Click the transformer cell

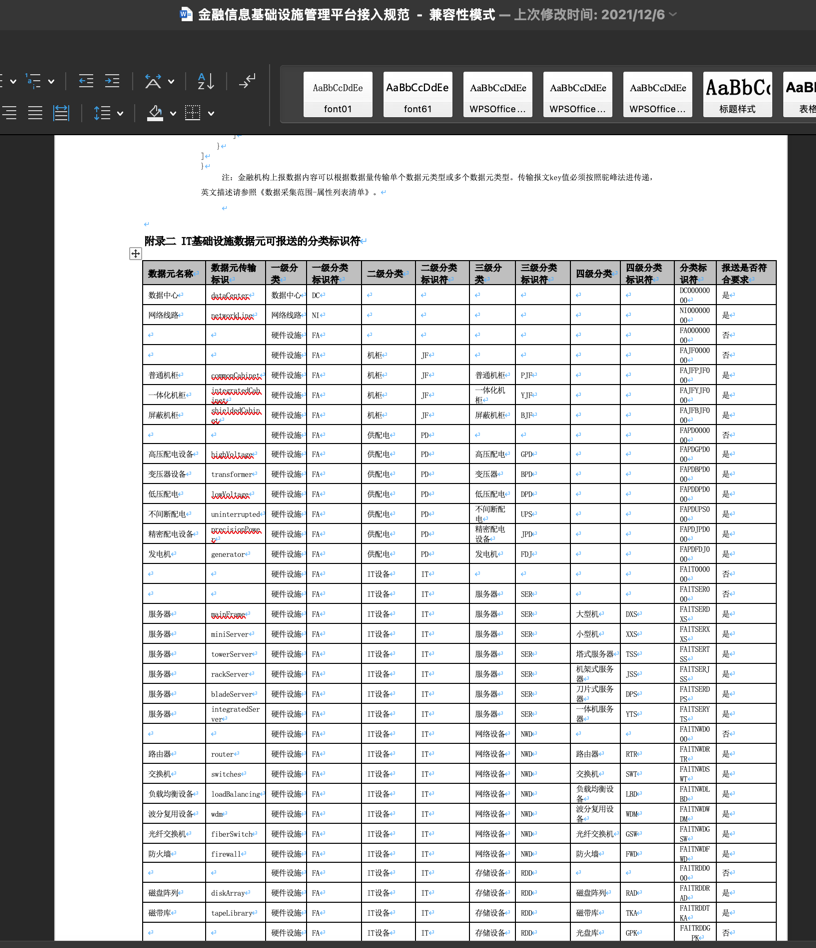[x=236, y=474]
